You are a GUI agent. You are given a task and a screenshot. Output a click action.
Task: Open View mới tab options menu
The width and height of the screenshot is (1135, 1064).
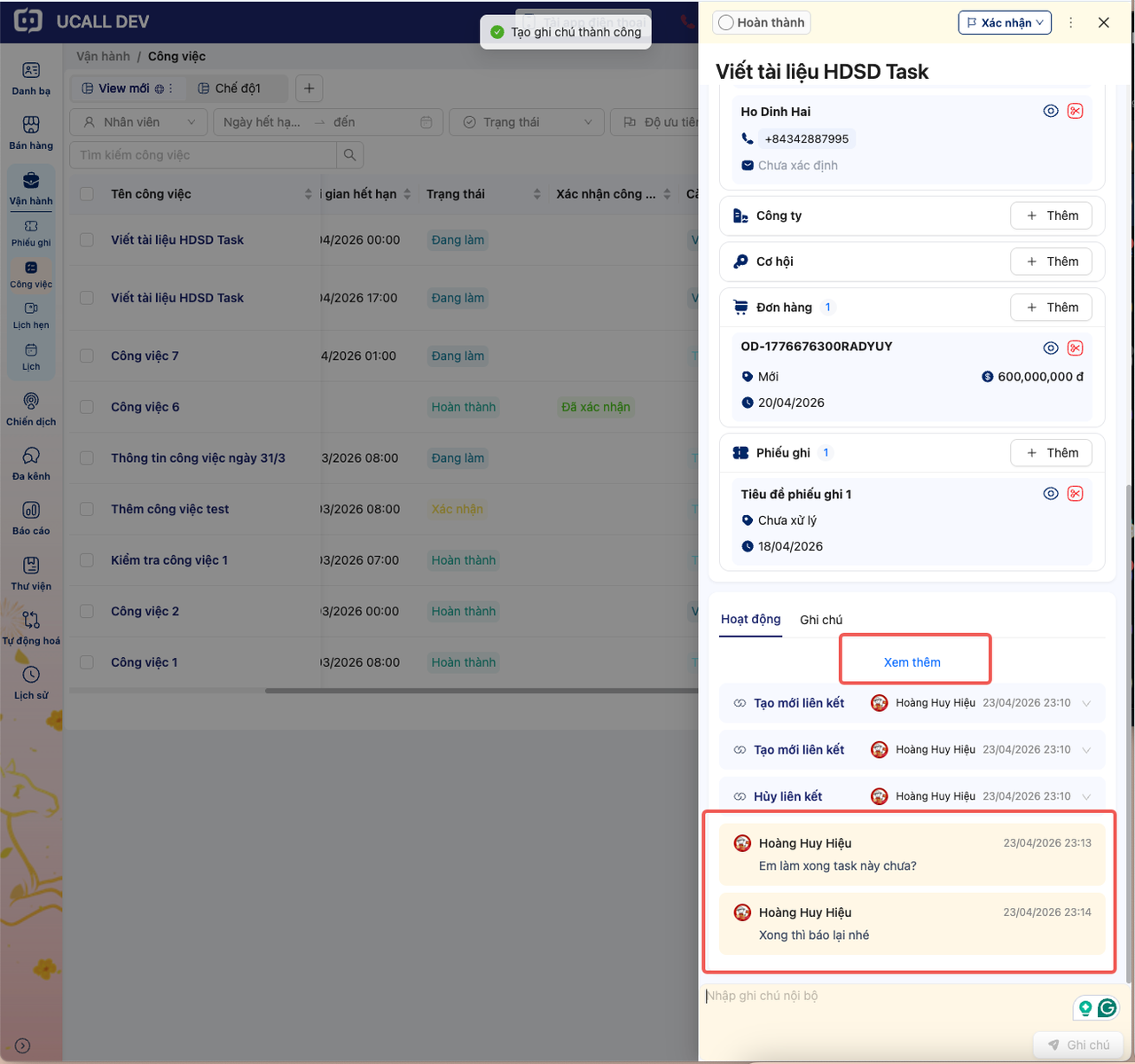(x=171, y=89)
